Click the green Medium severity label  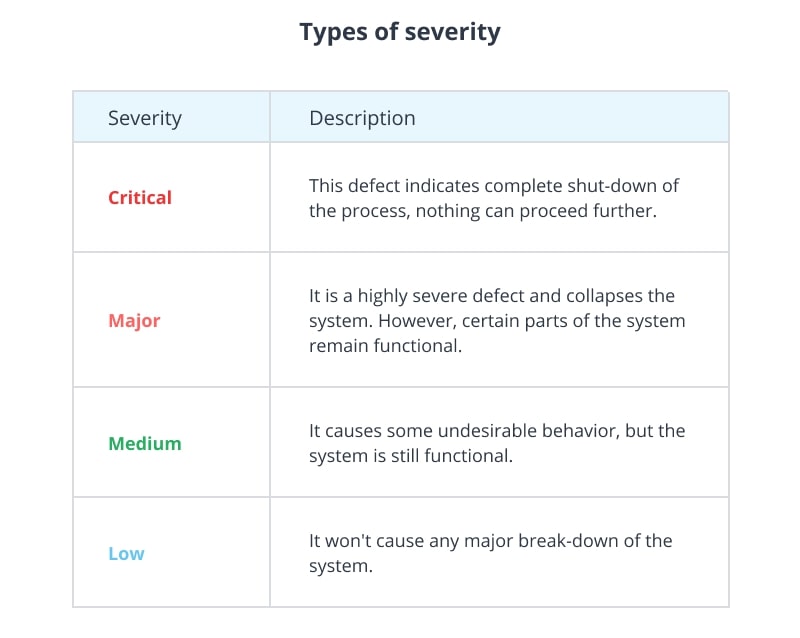(x=145, y=443)
